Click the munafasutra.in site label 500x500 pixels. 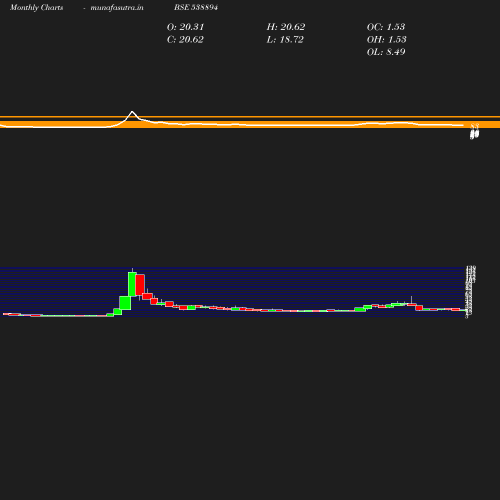pos(117,8)
